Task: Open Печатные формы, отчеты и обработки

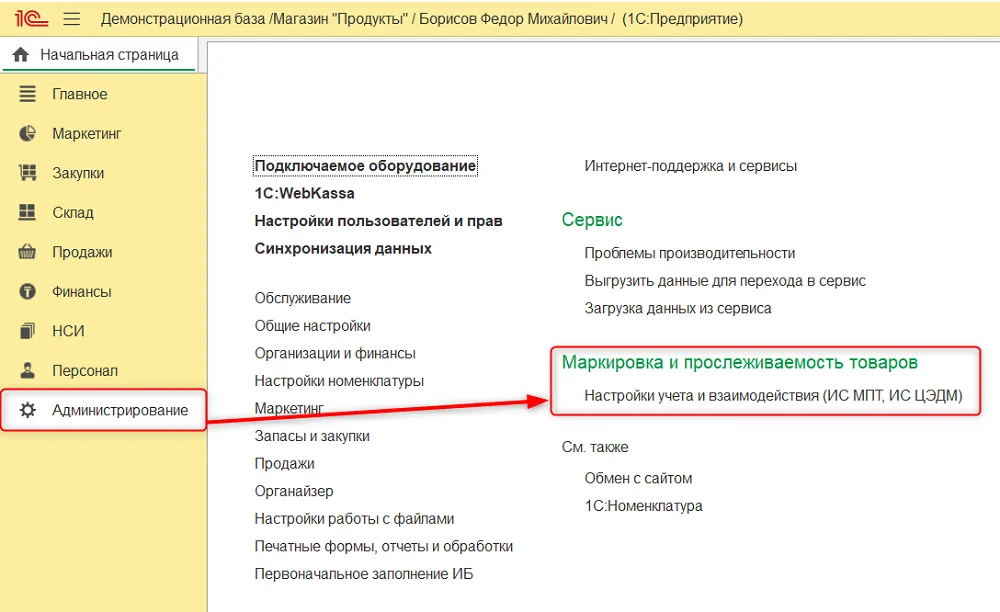Action: [383, 546]
